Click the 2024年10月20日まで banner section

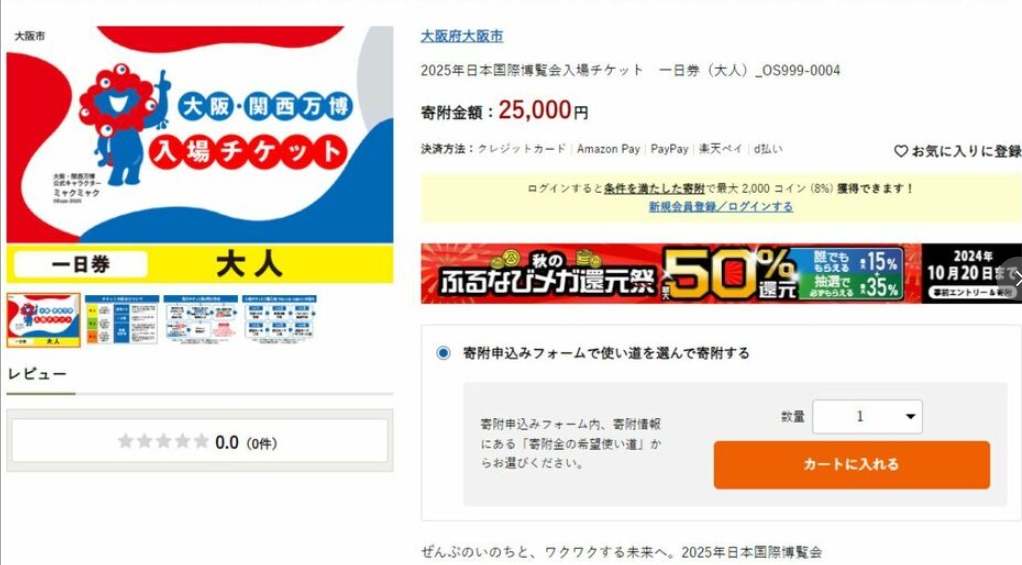(970, 274)
